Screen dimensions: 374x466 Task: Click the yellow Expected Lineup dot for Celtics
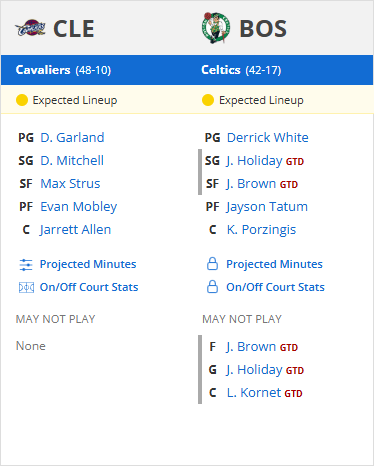pyautogui.click(x=208, y=100)
